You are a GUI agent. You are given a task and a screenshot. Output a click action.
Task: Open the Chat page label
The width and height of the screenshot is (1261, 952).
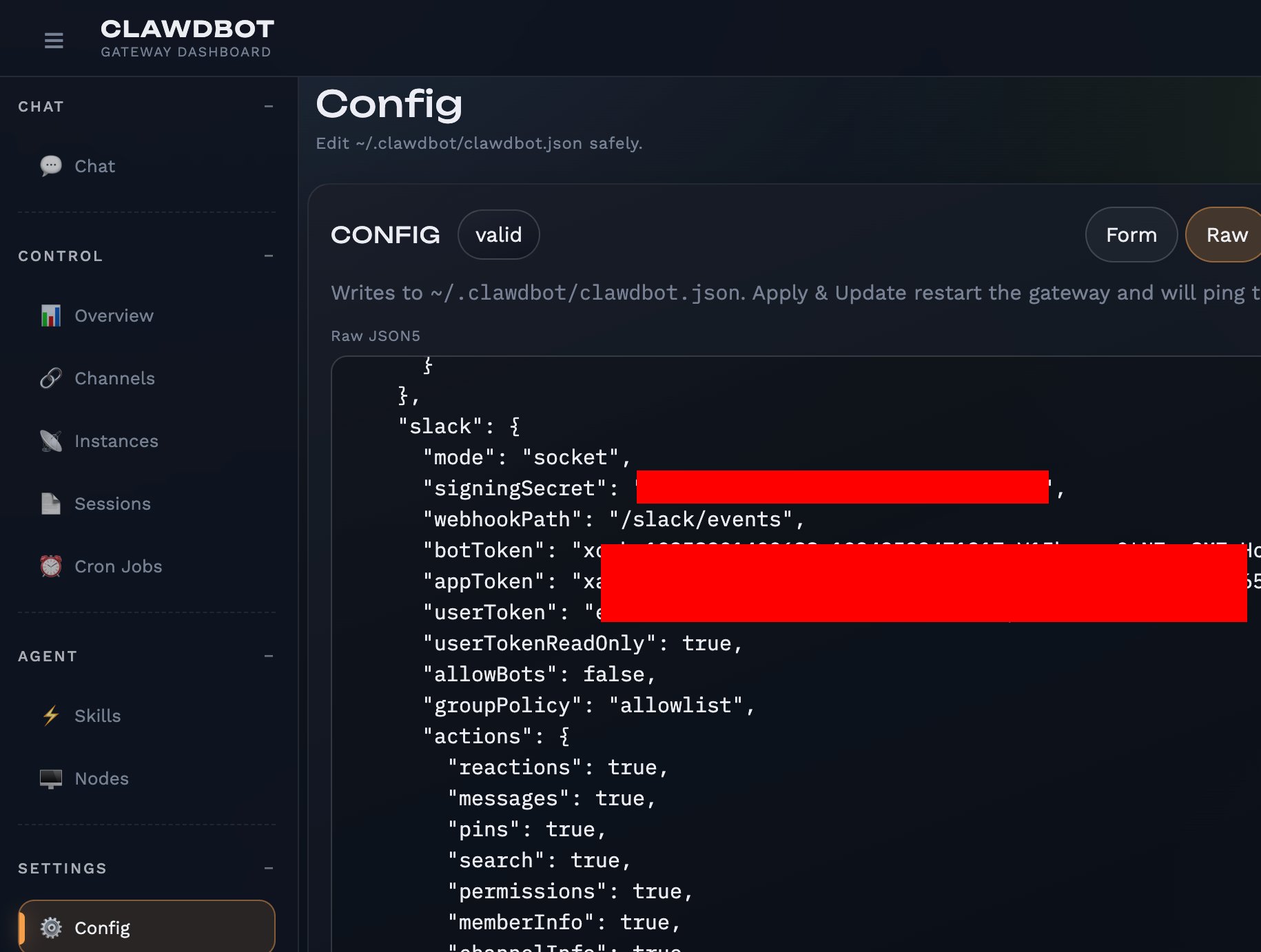pos(95,166)
